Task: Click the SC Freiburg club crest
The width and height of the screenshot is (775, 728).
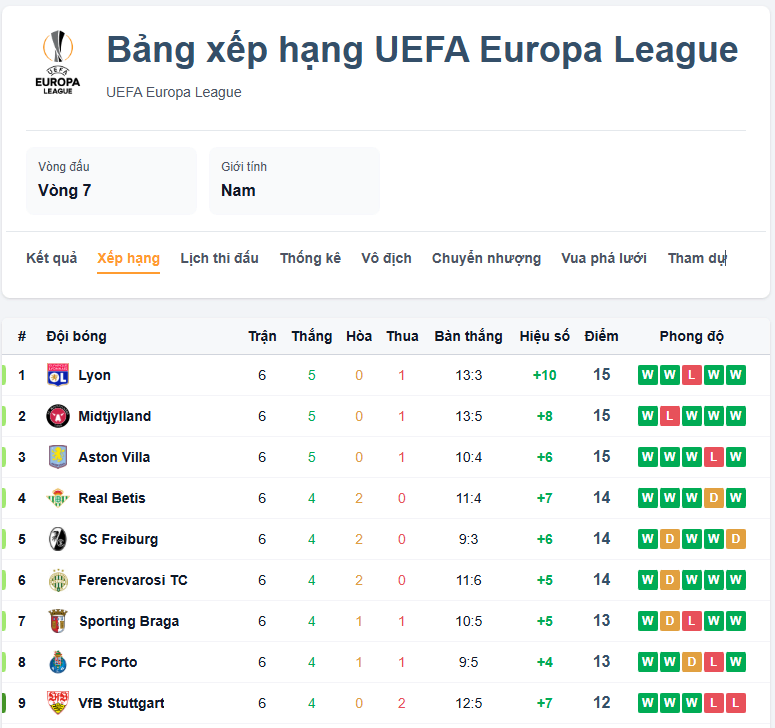Action: pos(57,539)
